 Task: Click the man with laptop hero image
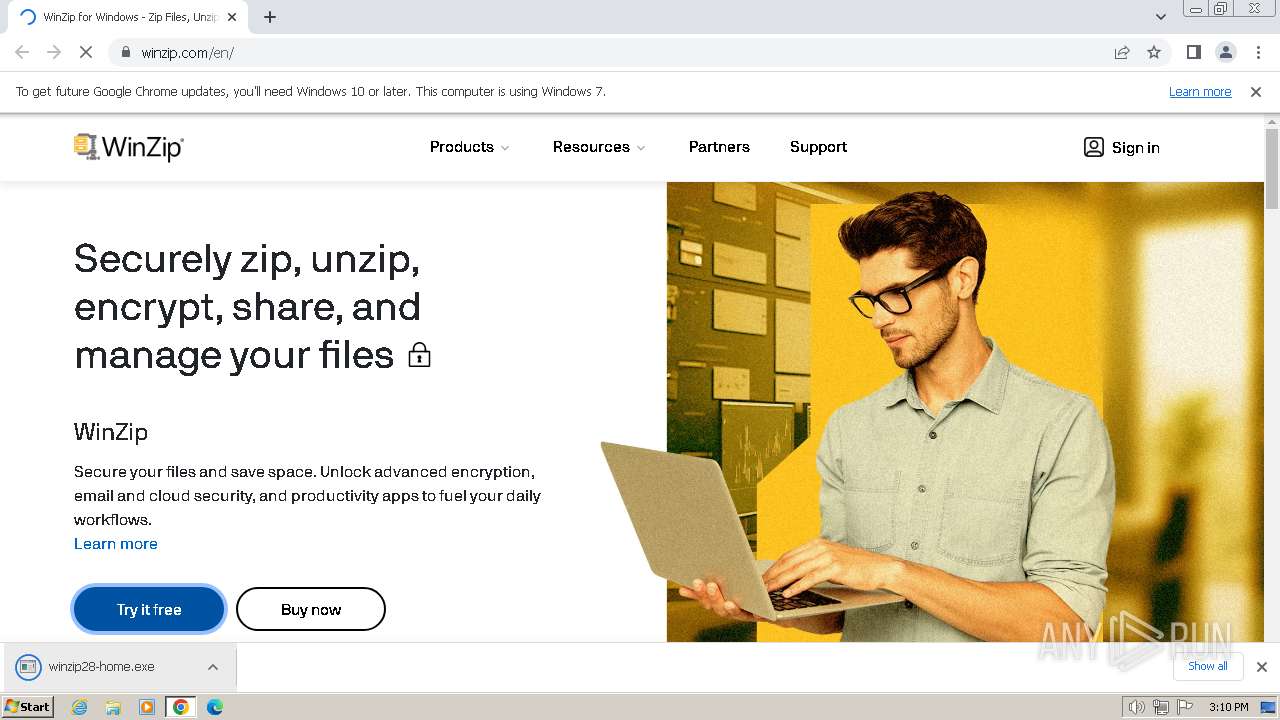[932, 412]
